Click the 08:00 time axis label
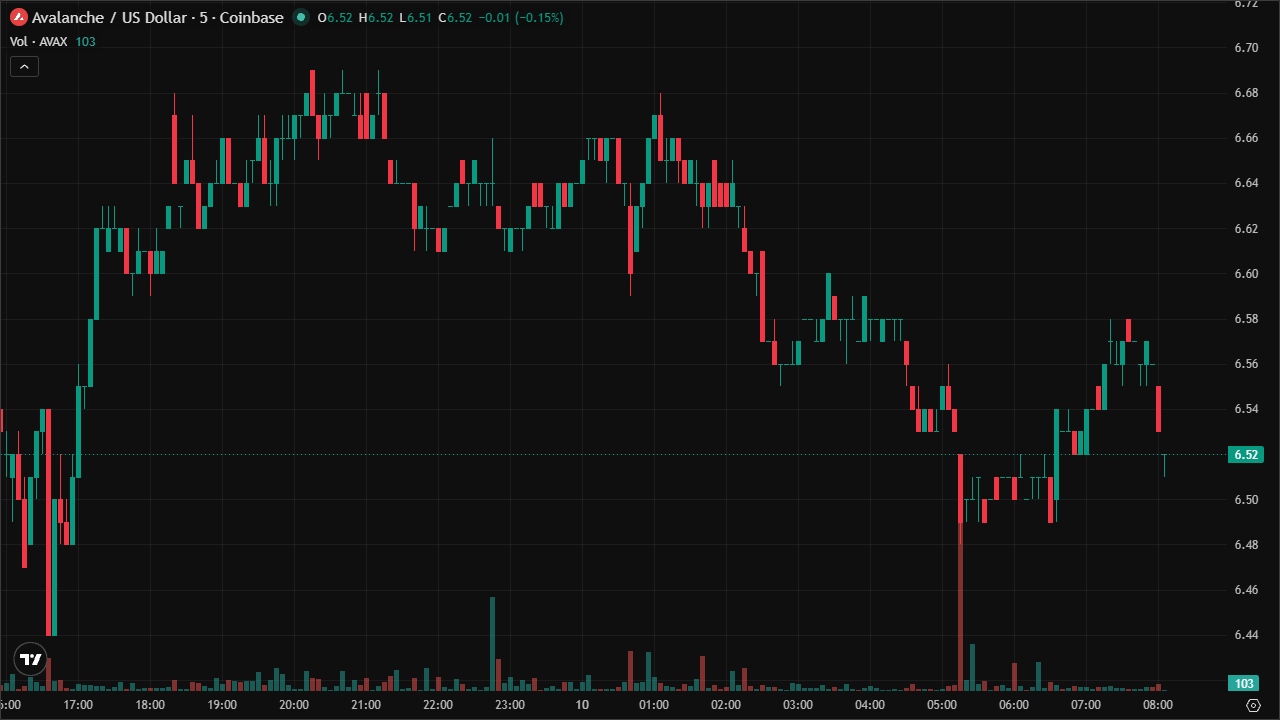Image resolution: width=1280 pixels, height=720 pixels. click(x=1158, y=705)
